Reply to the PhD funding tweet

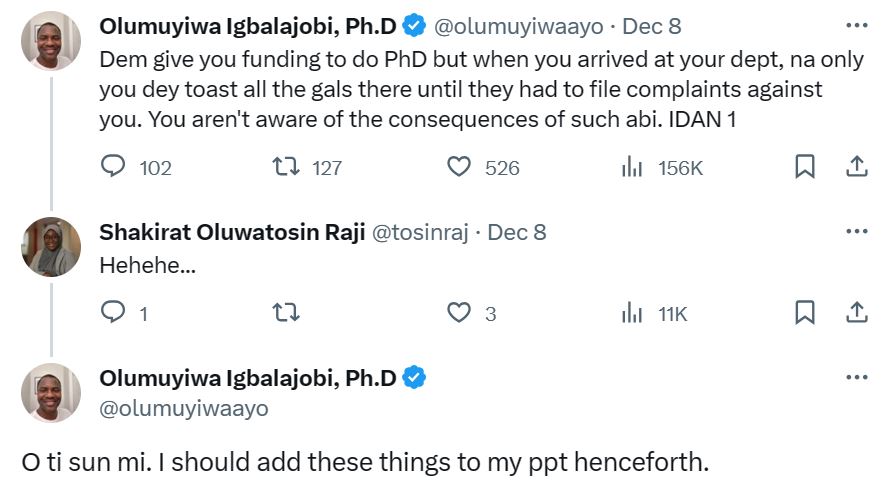pos(115,168)
